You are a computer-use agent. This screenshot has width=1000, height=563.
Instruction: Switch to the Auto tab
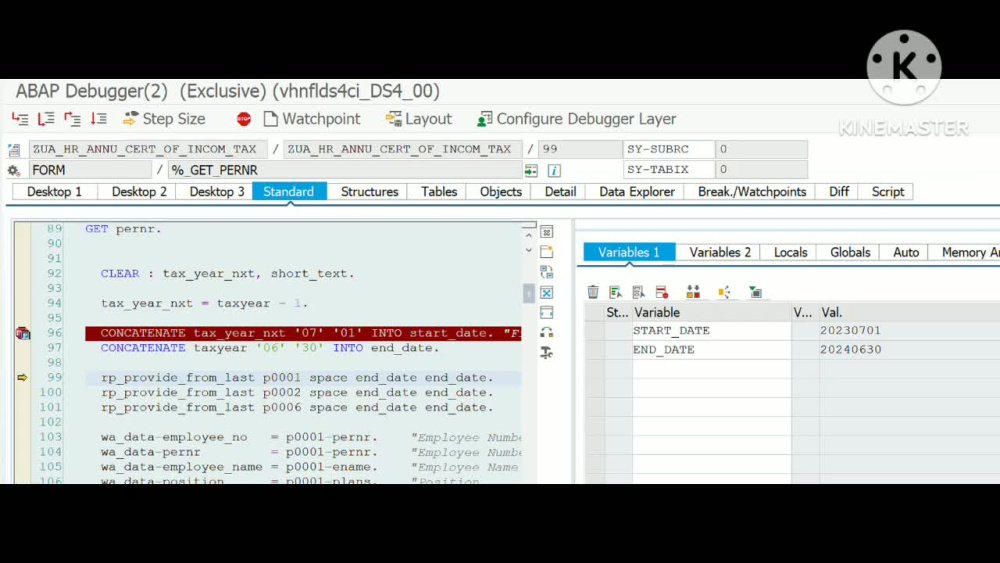tap(906, 252)
